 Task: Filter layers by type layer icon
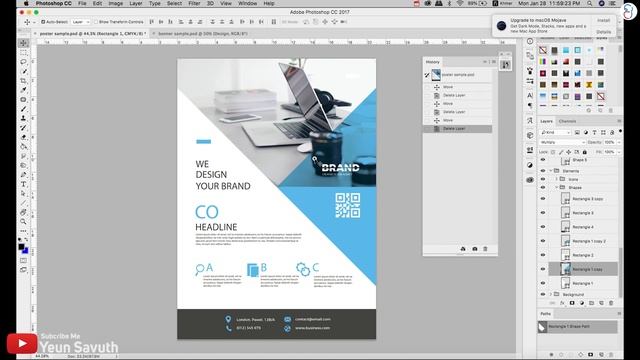[x=594, y=133]
